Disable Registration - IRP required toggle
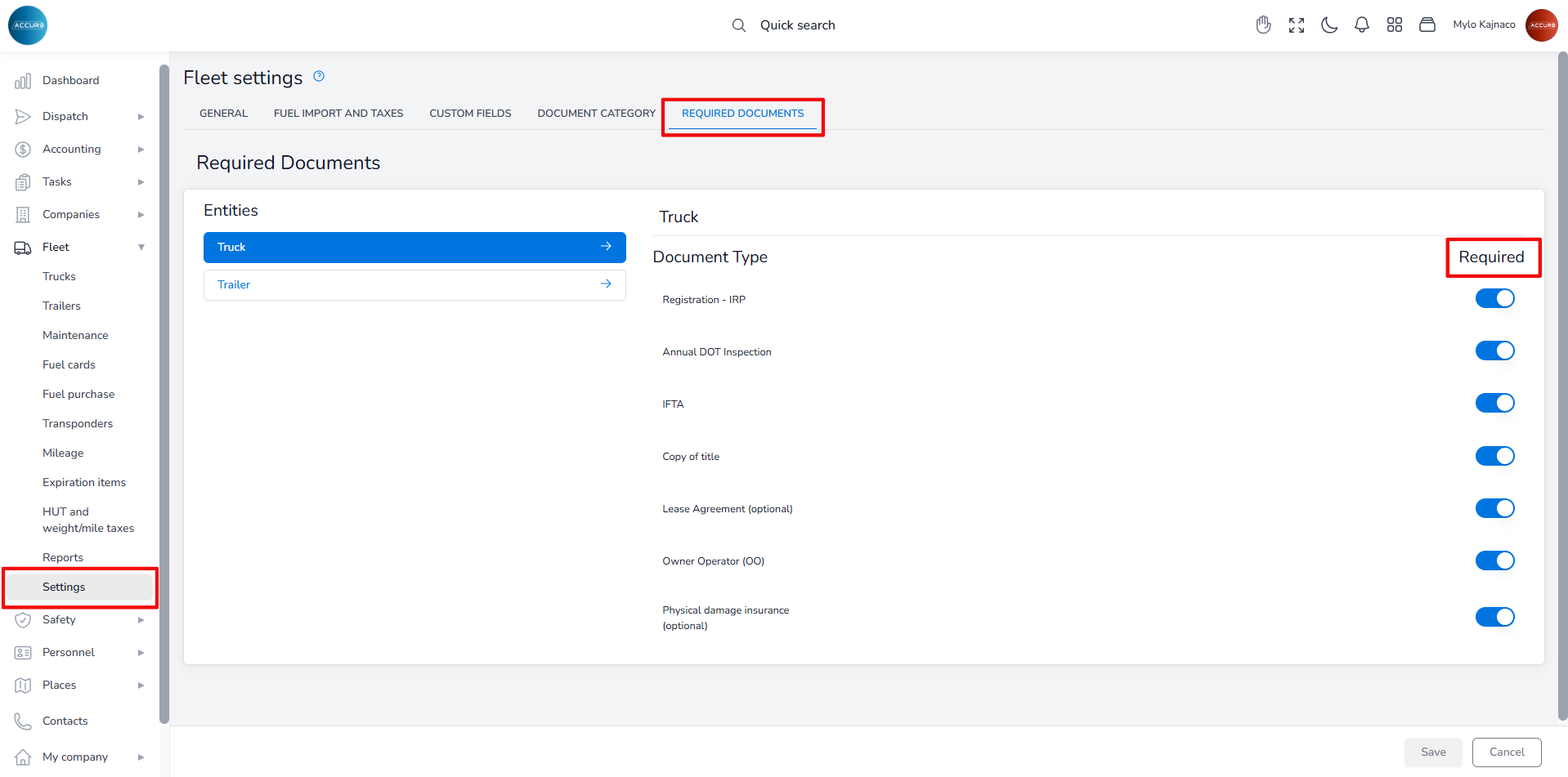 [1494, 299]
